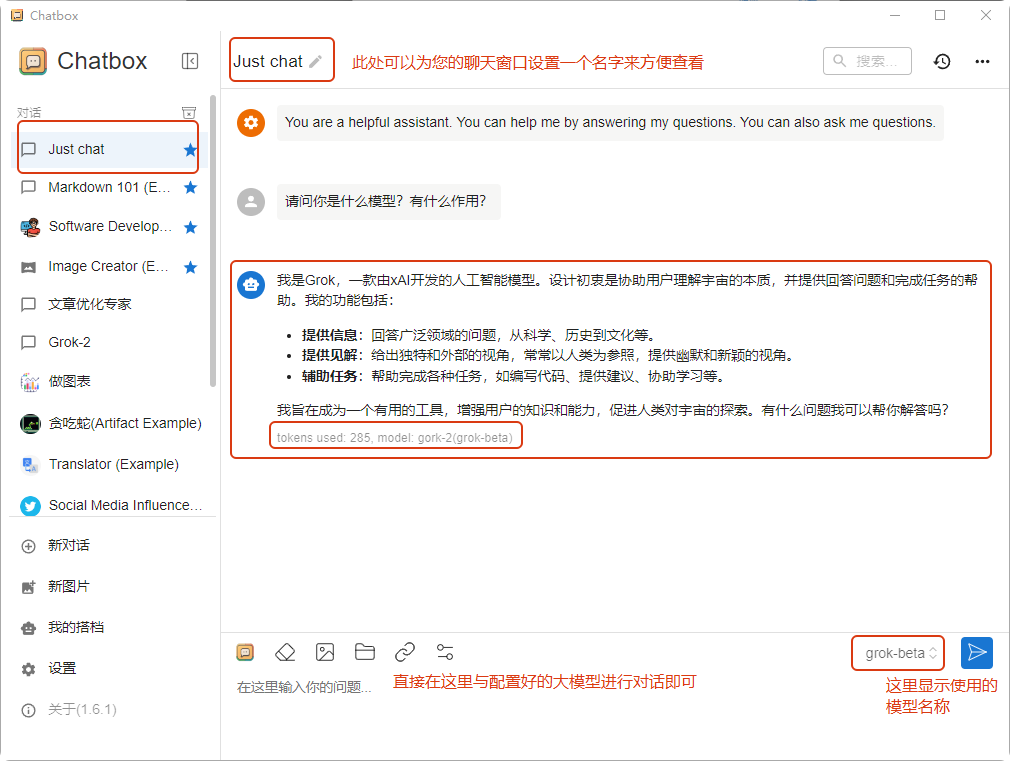Screen dimensions: 1010x761
Task: Click the 辅助任务 bullet line
Action: click(x=513, y=376)
